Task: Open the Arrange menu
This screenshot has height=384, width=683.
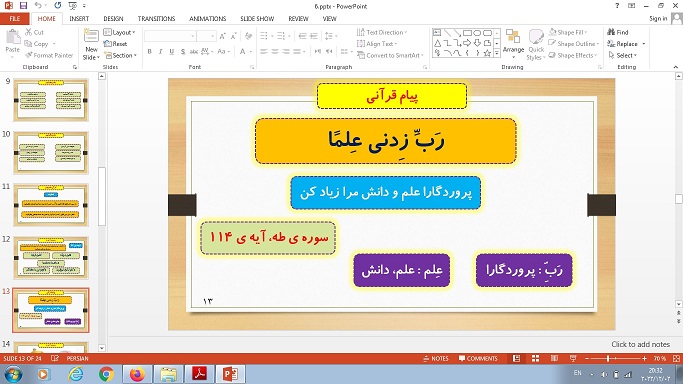Action: 514,44
